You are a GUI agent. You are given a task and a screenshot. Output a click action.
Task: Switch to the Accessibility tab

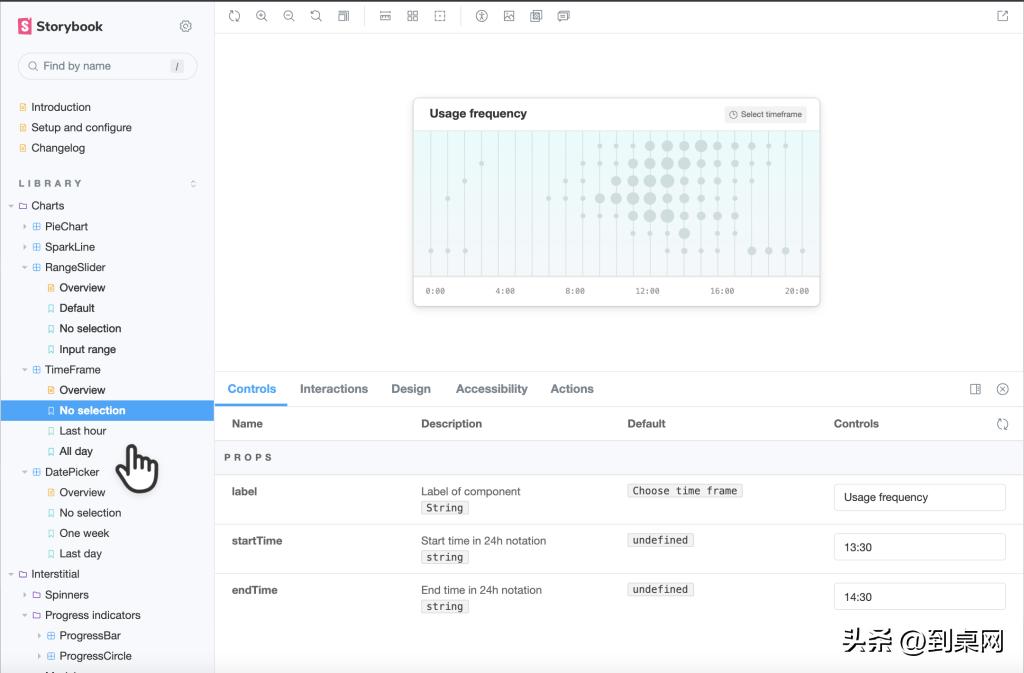coord(491,389)
